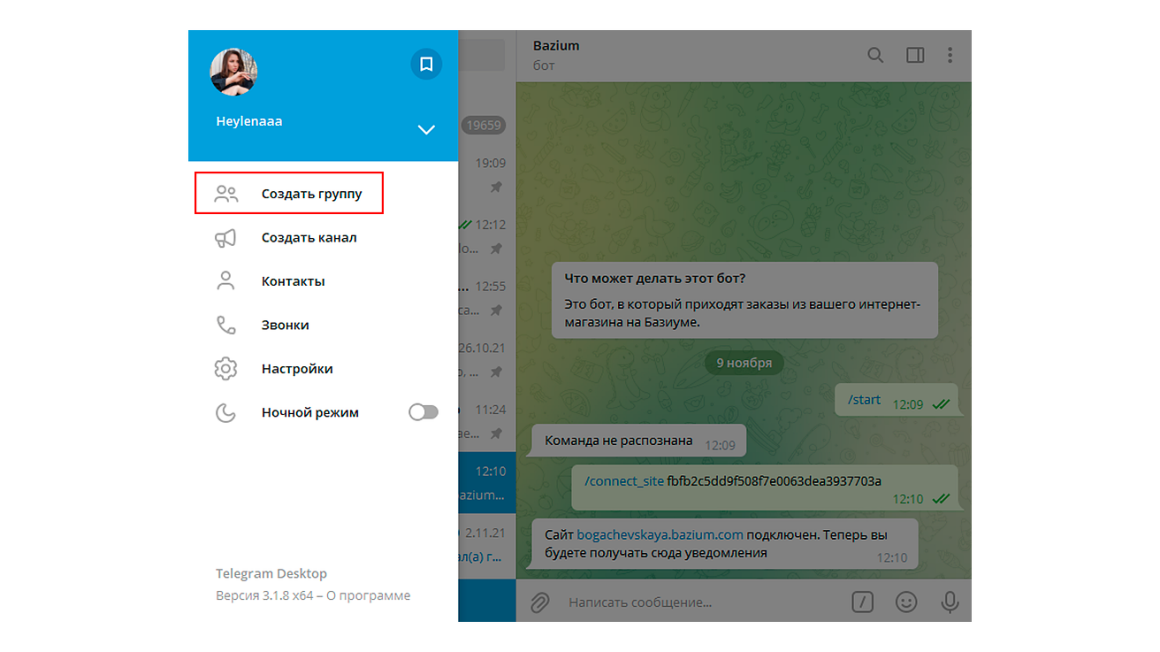Screen dimensions: 1160x652
Task: Click the /connect_site command link
Action: [x=624, y=481]
